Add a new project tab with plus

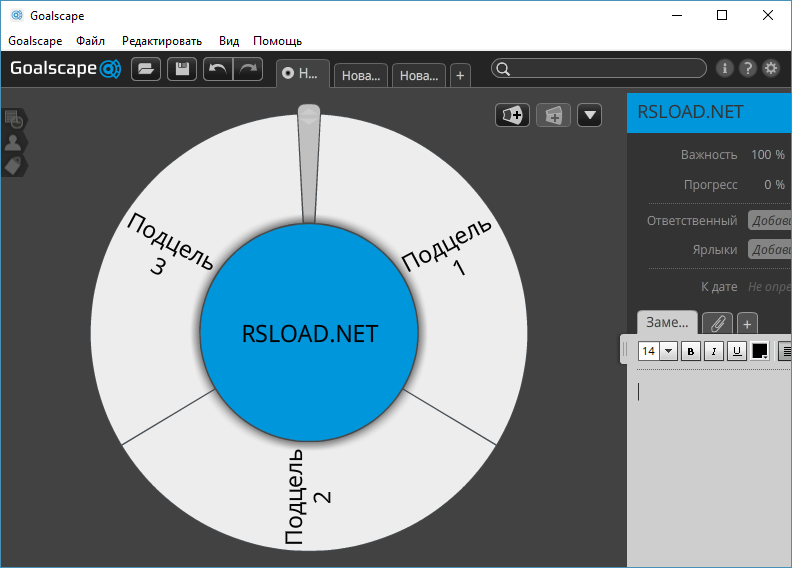[x=459, y=75]
